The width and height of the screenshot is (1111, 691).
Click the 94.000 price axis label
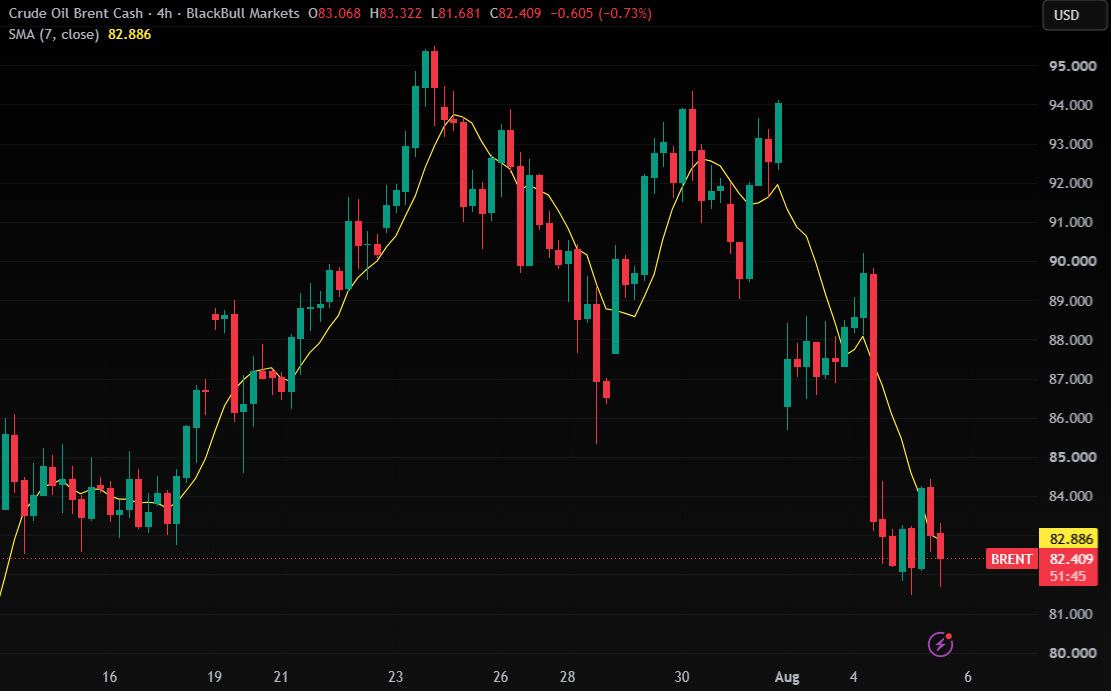(1072, 105)
